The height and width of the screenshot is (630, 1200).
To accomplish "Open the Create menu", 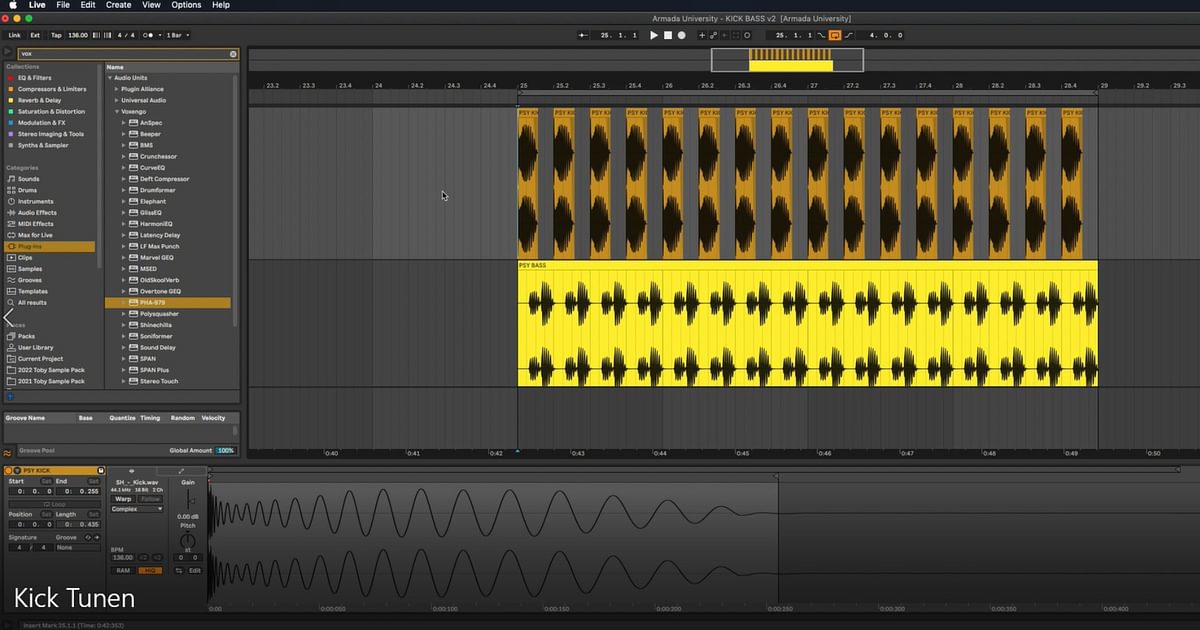I will point(117,5).
